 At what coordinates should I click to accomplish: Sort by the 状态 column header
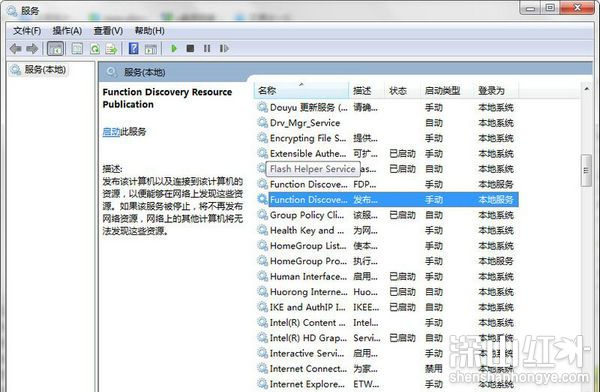pos(402,91)
